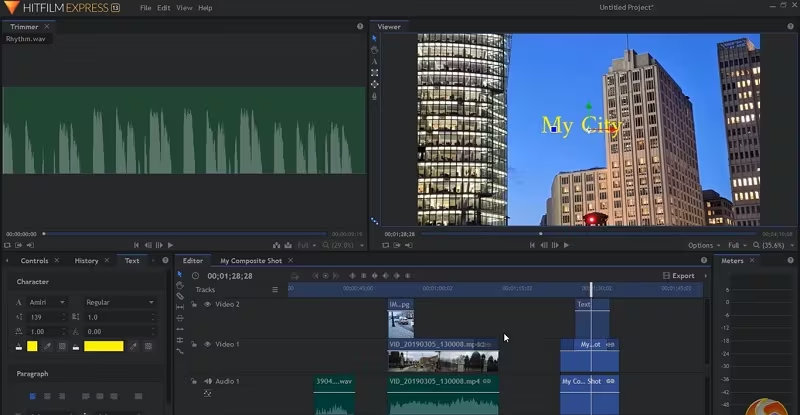Select the Text tool in Viewer
The width and height of the screenshot is (800, 415).
pos(374,61)
